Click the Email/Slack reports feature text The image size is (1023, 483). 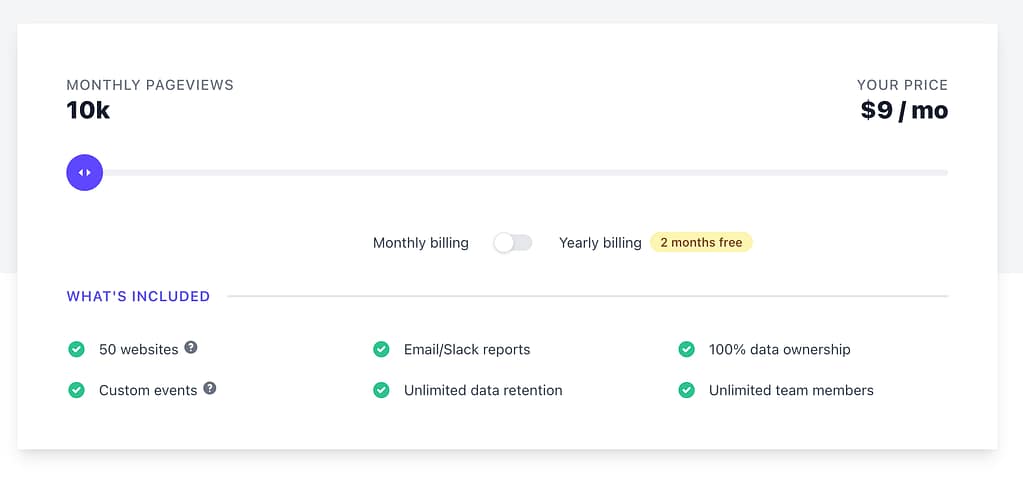467,350
